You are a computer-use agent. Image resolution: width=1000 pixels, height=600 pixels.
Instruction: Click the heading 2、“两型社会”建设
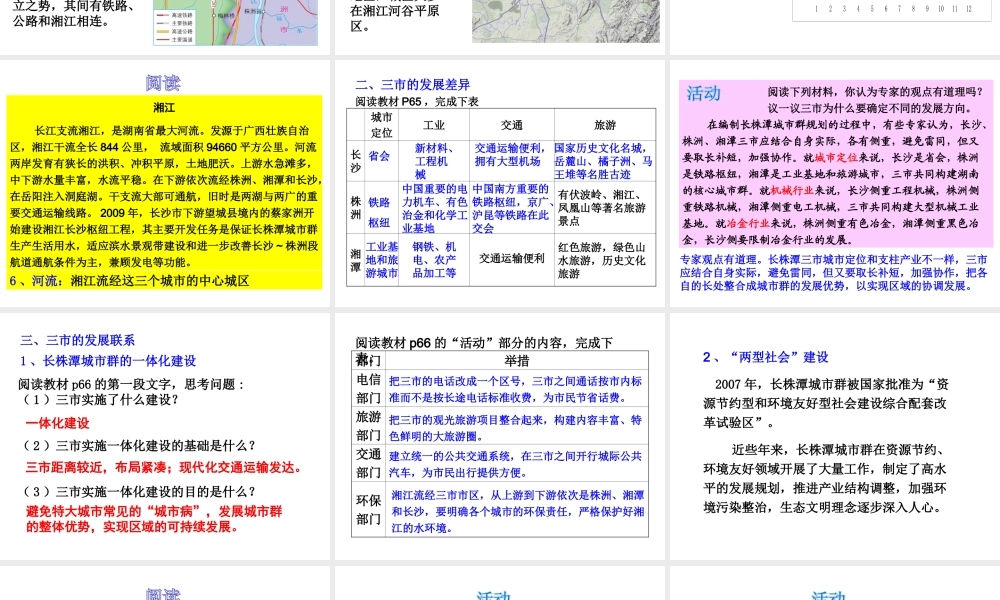[x=765, y=357]
